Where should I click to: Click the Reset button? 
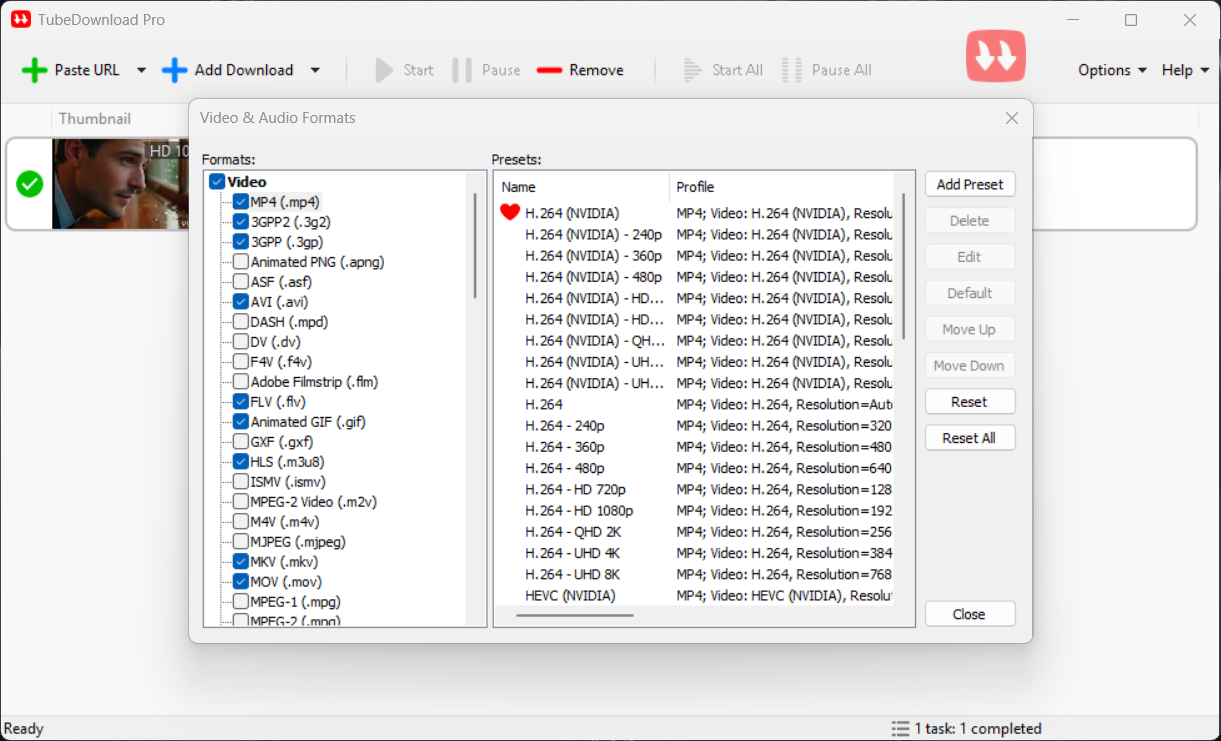coord(970,402)
